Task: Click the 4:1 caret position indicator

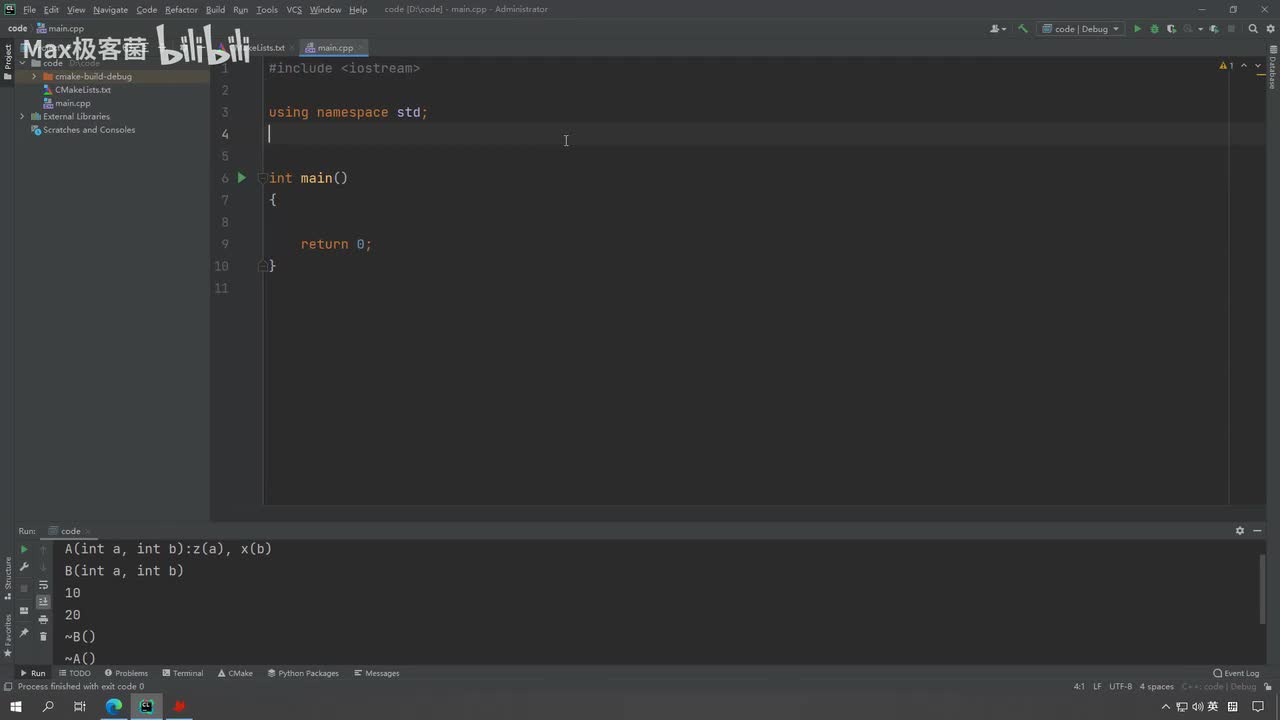Action: (1079, 687)
